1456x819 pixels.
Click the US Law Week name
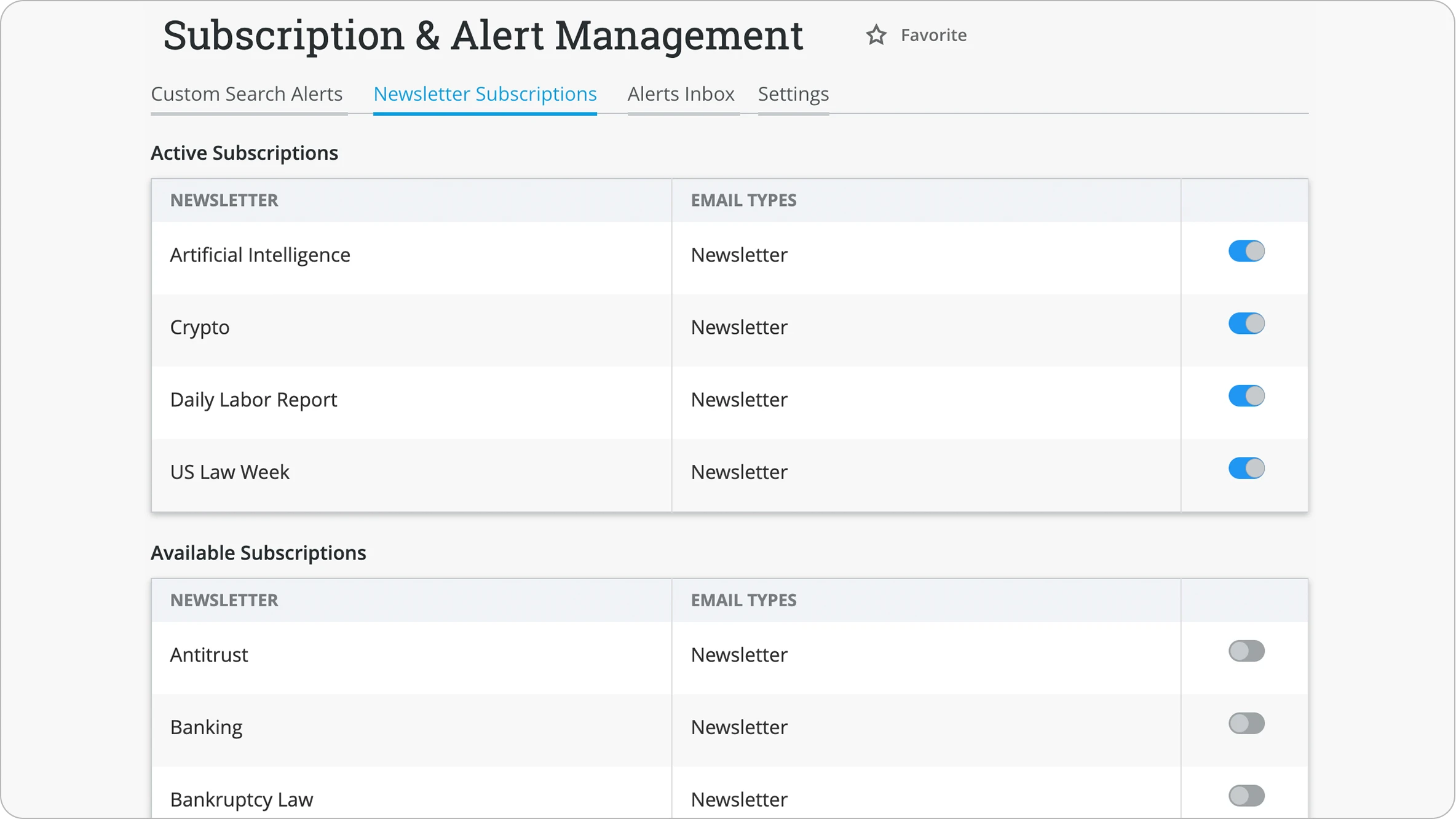[x=229, y=472]
